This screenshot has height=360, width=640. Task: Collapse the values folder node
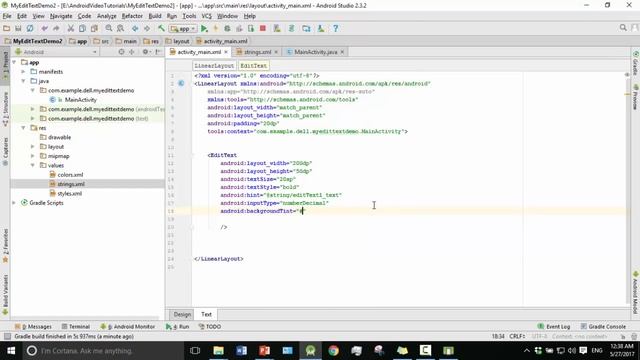click(x=33, y=165)
